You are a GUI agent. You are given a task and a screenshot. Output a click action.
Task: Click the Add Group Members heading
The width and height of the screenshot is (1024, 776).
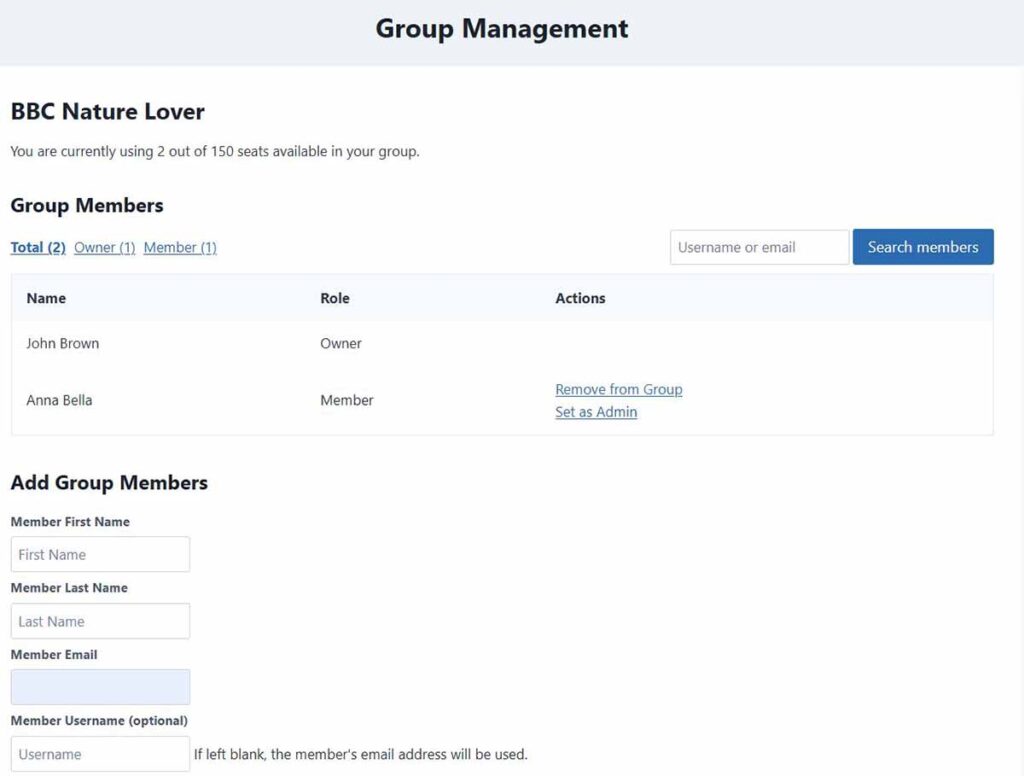pos(109,483)
